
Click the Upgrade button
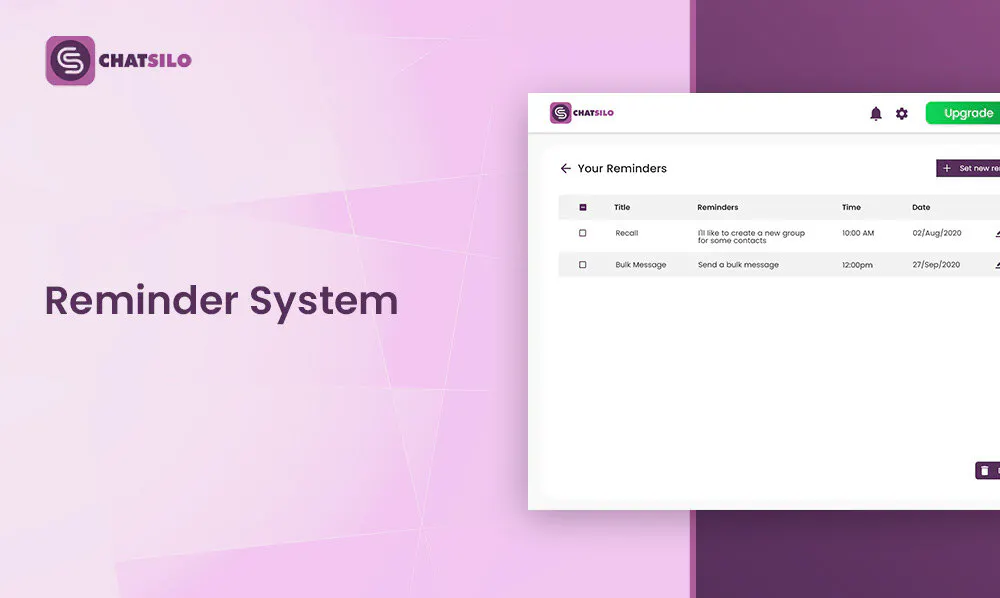click(x=963, y=113)
